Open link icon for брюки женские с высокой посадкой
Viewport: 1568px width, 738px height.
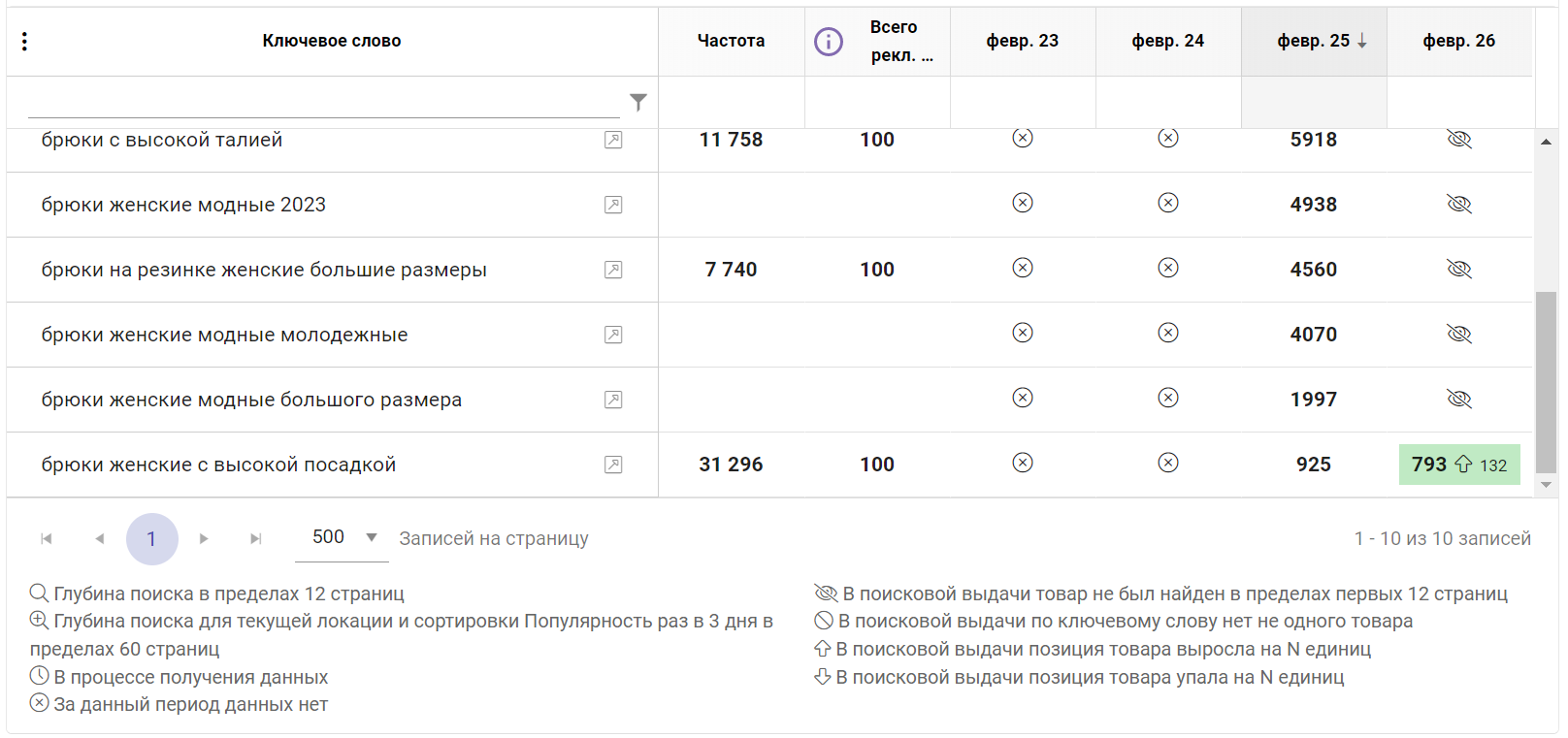pyautogui.click(x=613, y=465)
